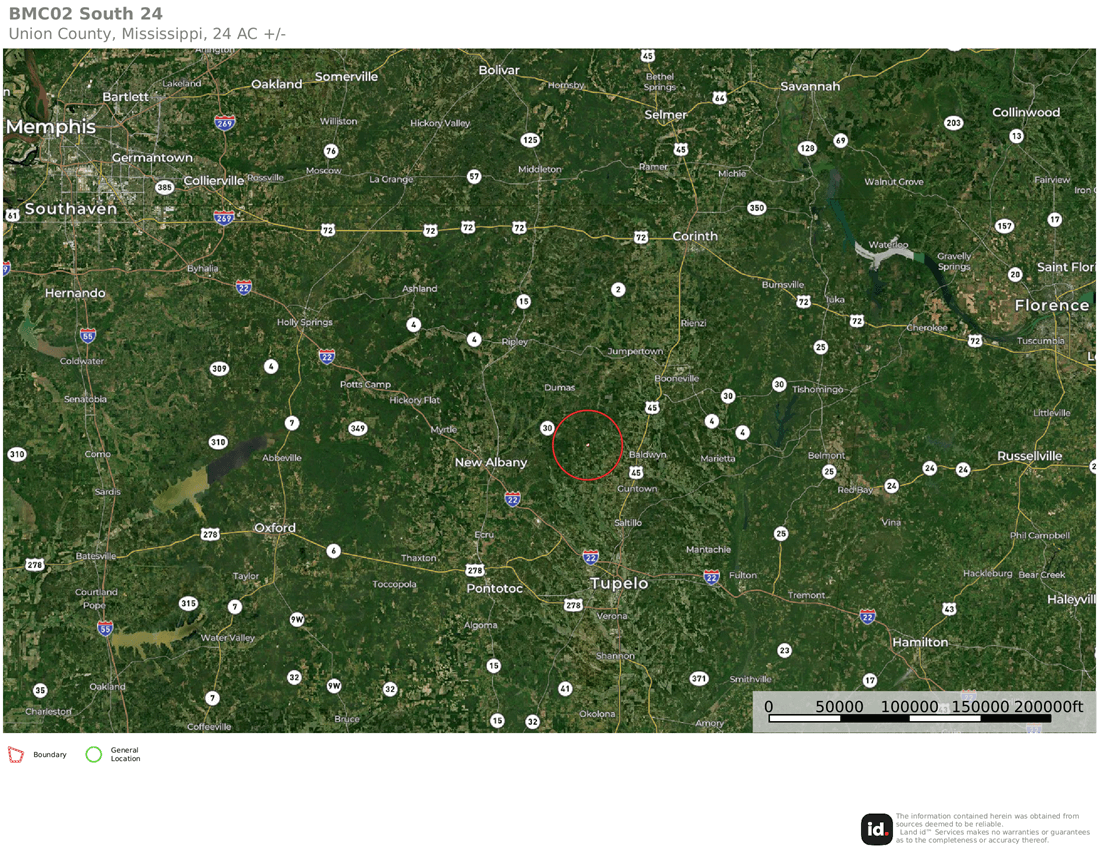
Task: Select the Highway 349 shield marker
Action: coord(357,429)
